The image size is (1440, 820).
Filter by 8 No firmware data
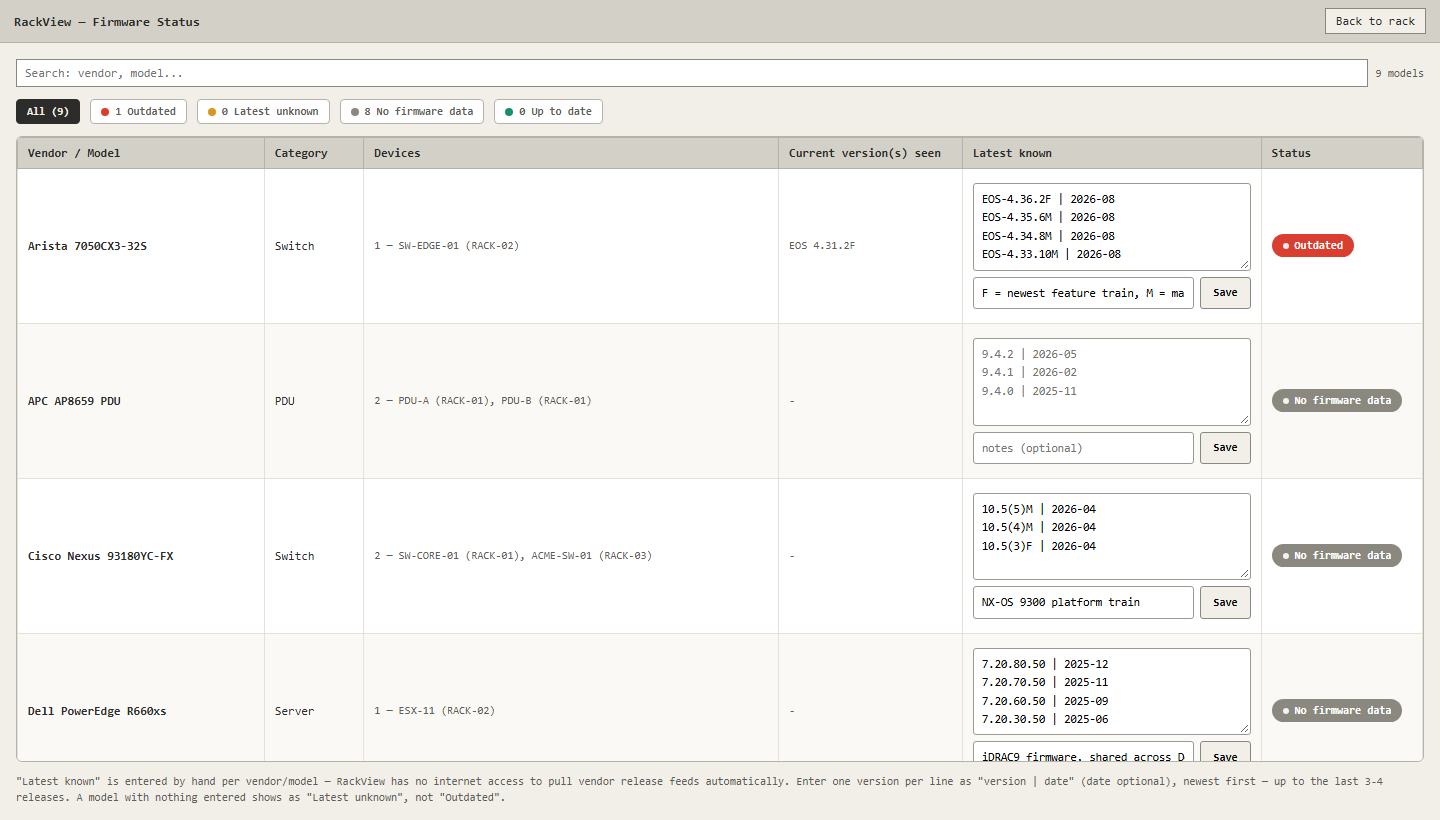click(412, 111)
